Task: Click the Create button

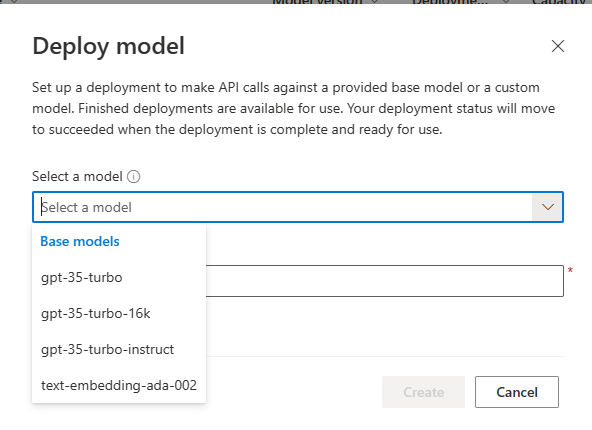Action: [423, 392]
